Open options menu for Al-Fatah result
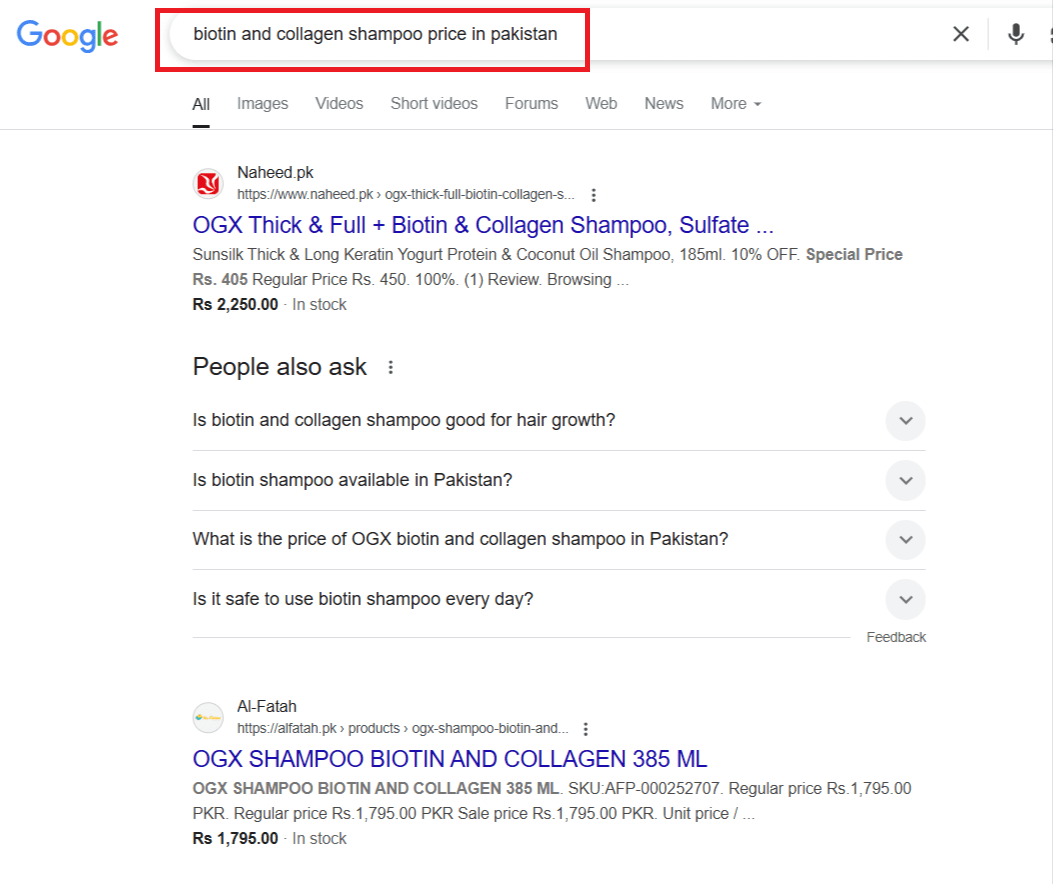 [586, 729]
